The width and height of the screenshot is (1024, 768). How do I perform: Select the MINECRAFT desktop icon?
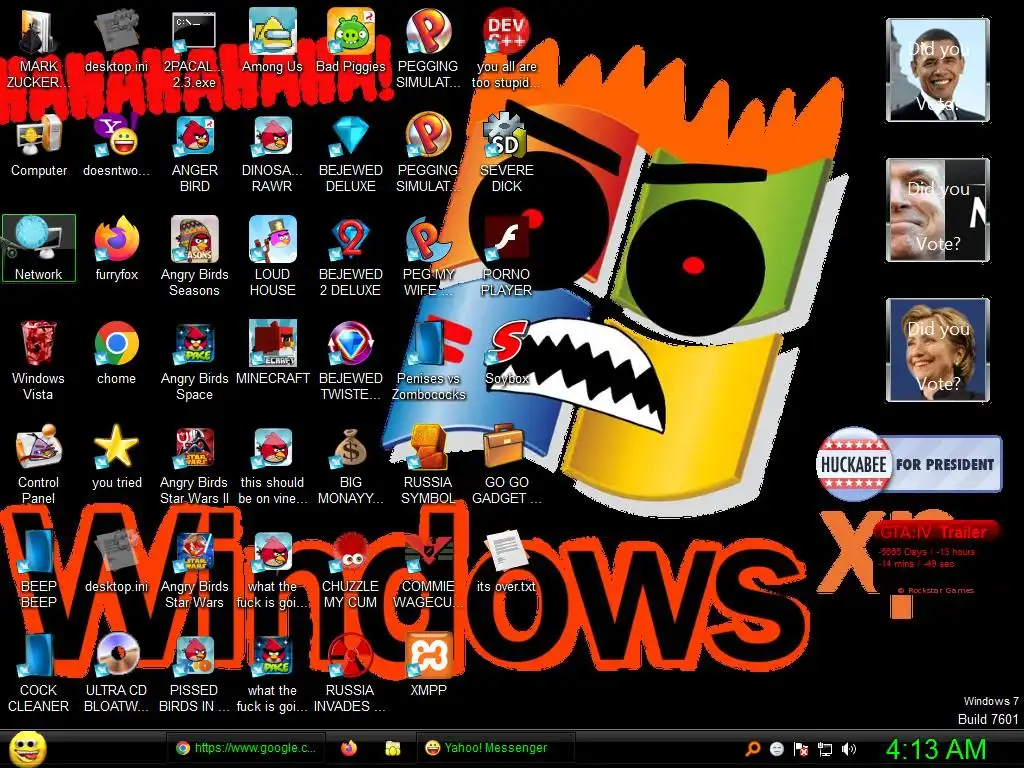272,353
